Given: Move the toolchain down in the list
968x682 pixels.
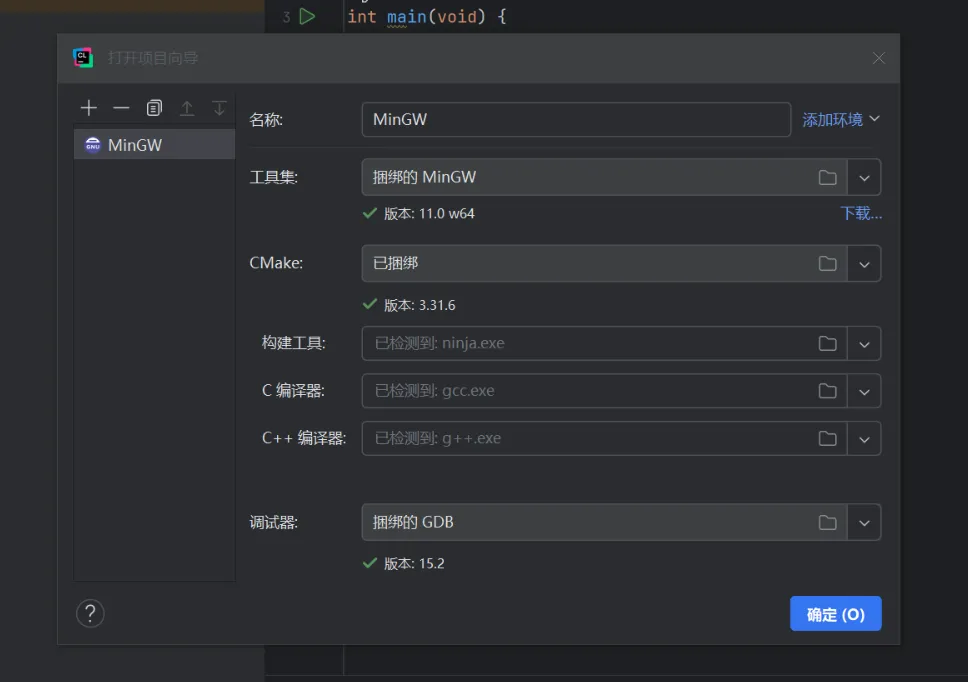Looking at the screenshot, I should tap(219, 108).
